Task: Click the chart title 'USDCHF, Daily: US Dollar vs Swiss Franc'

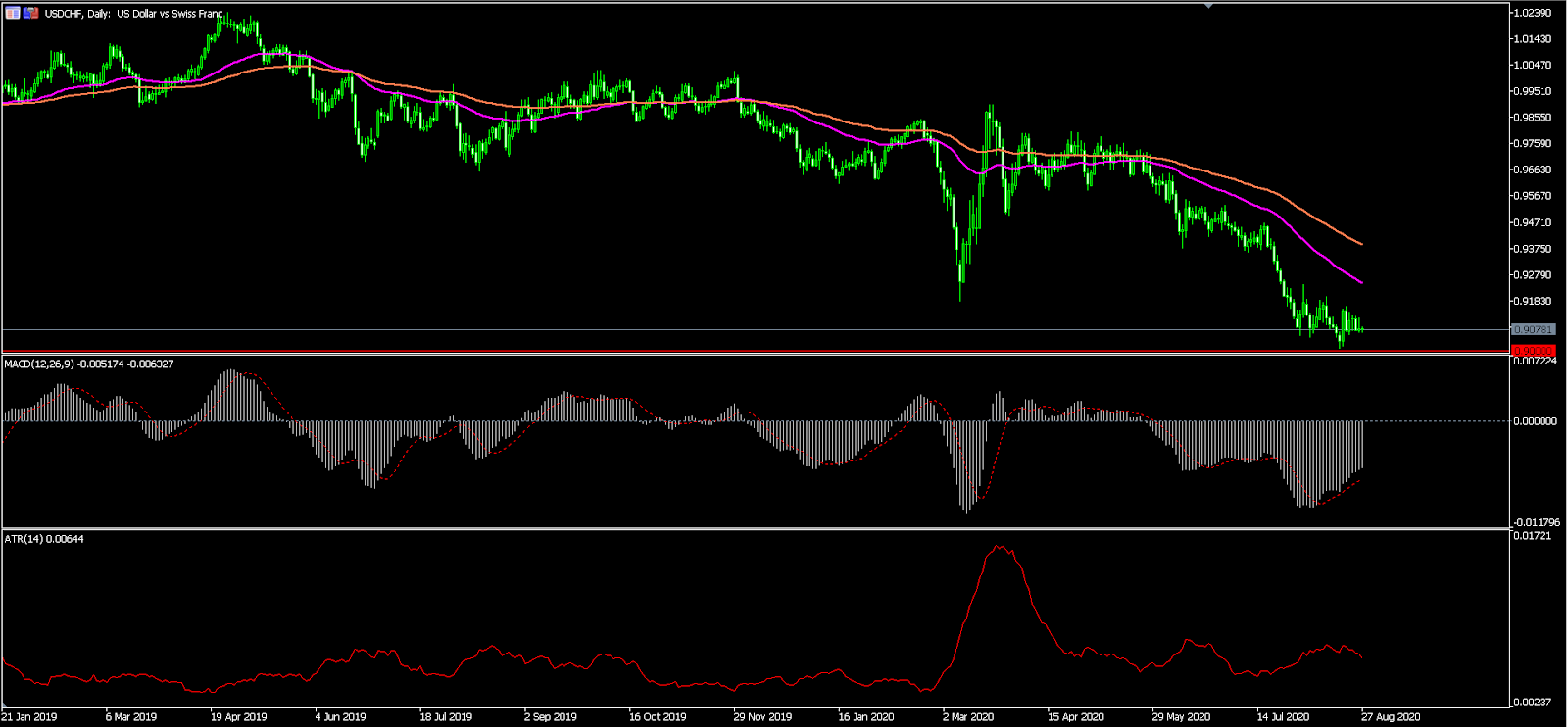Action: point(134,14)
